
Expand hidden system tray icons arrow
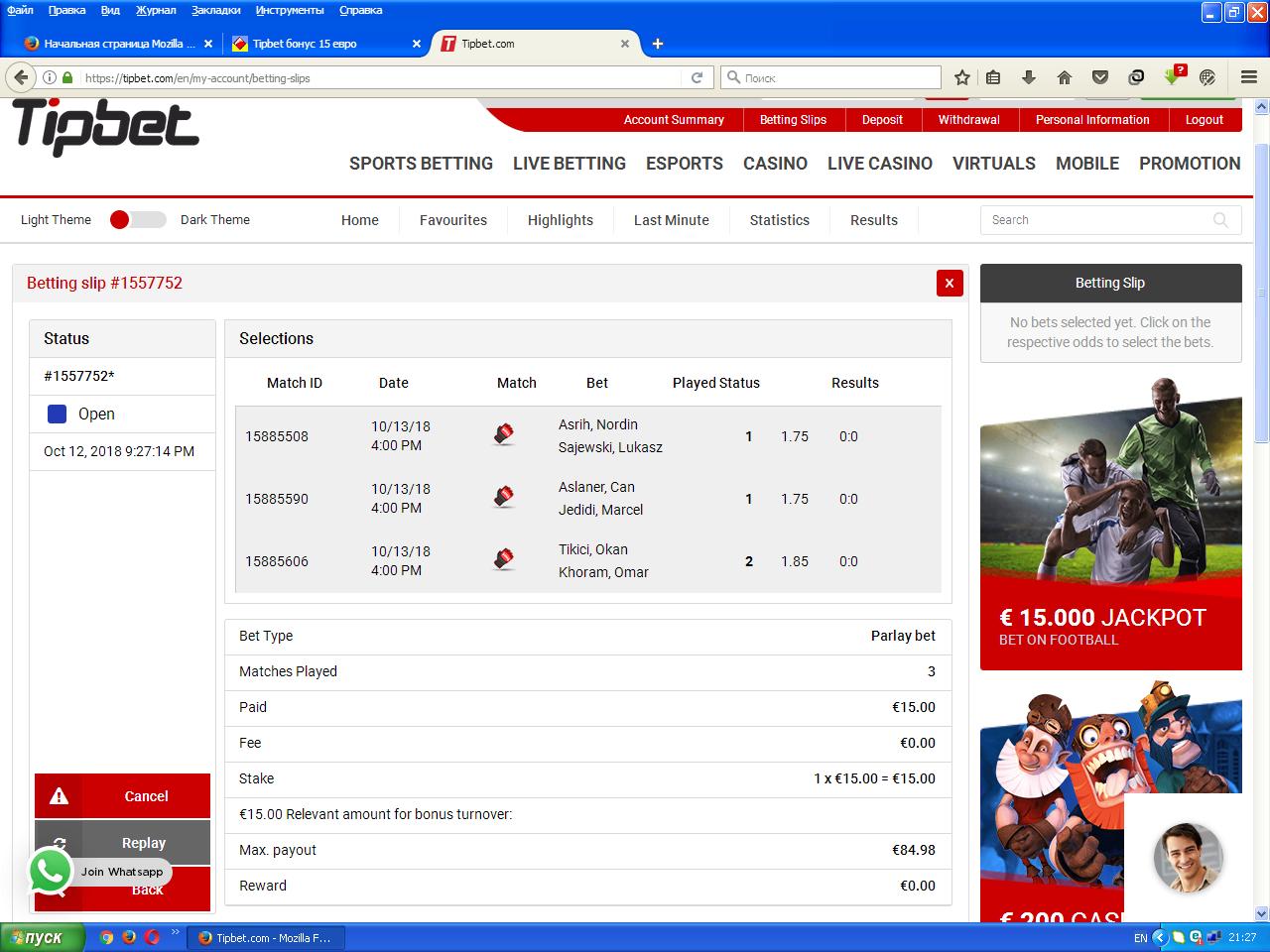coord(1161,937)
